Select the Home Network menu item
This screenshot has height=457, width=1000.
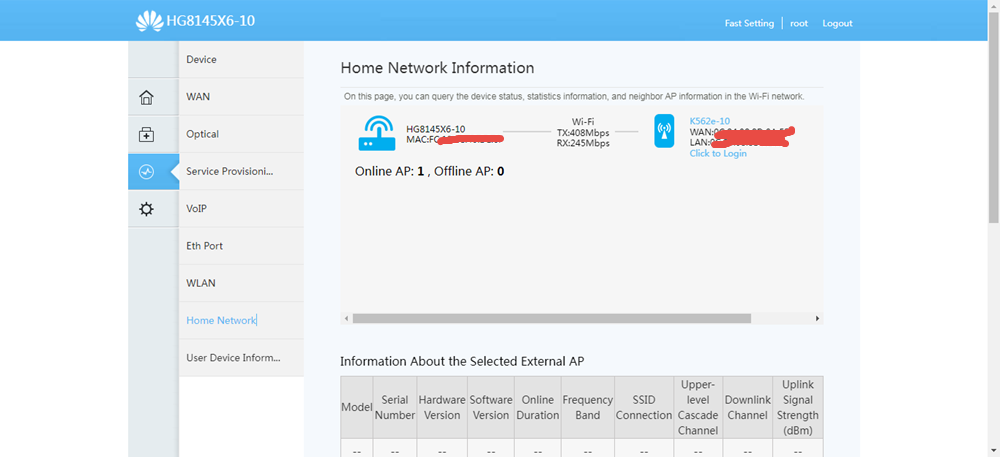coord(241,321)
